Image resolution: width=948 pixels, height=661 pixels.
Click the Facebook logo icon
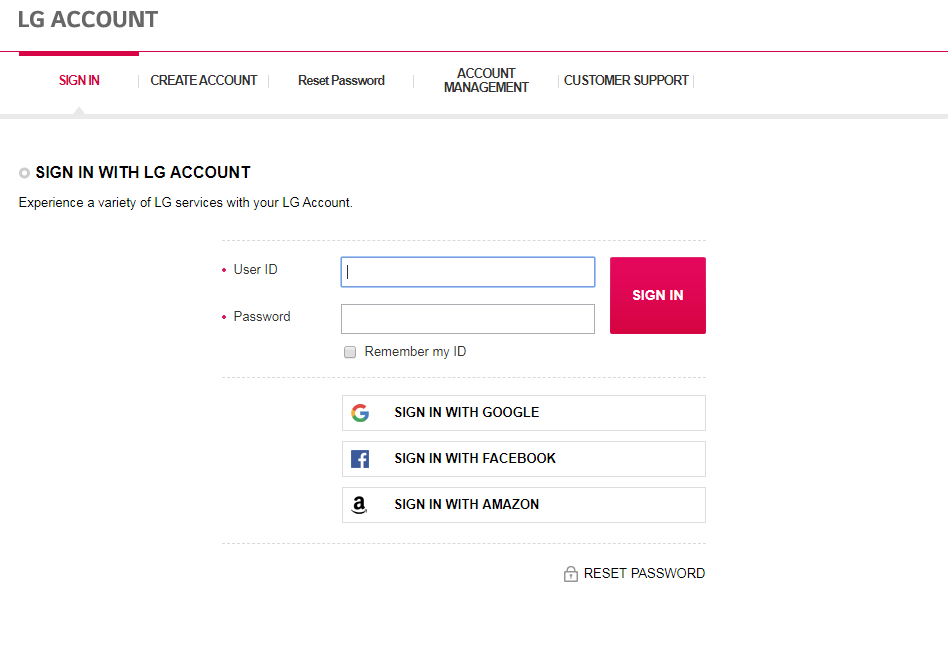click(x=360, y=459)
